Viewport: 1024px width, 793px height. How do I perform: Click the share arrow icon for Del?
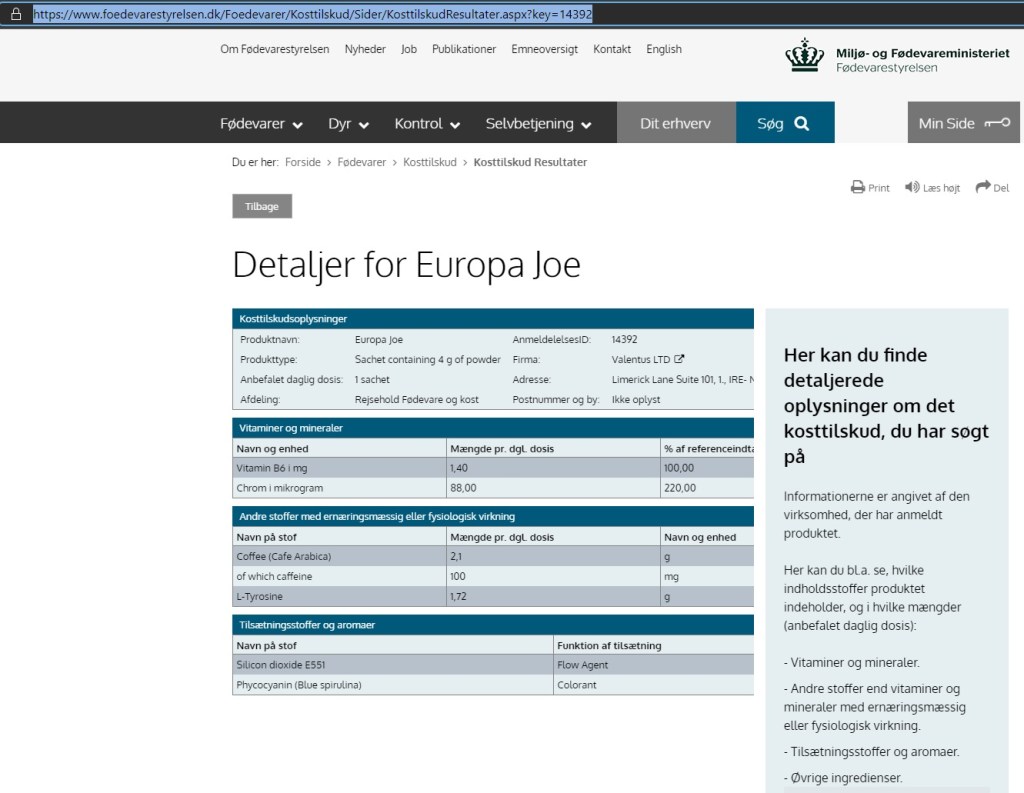pyautogui.click(x=983, y=187)
